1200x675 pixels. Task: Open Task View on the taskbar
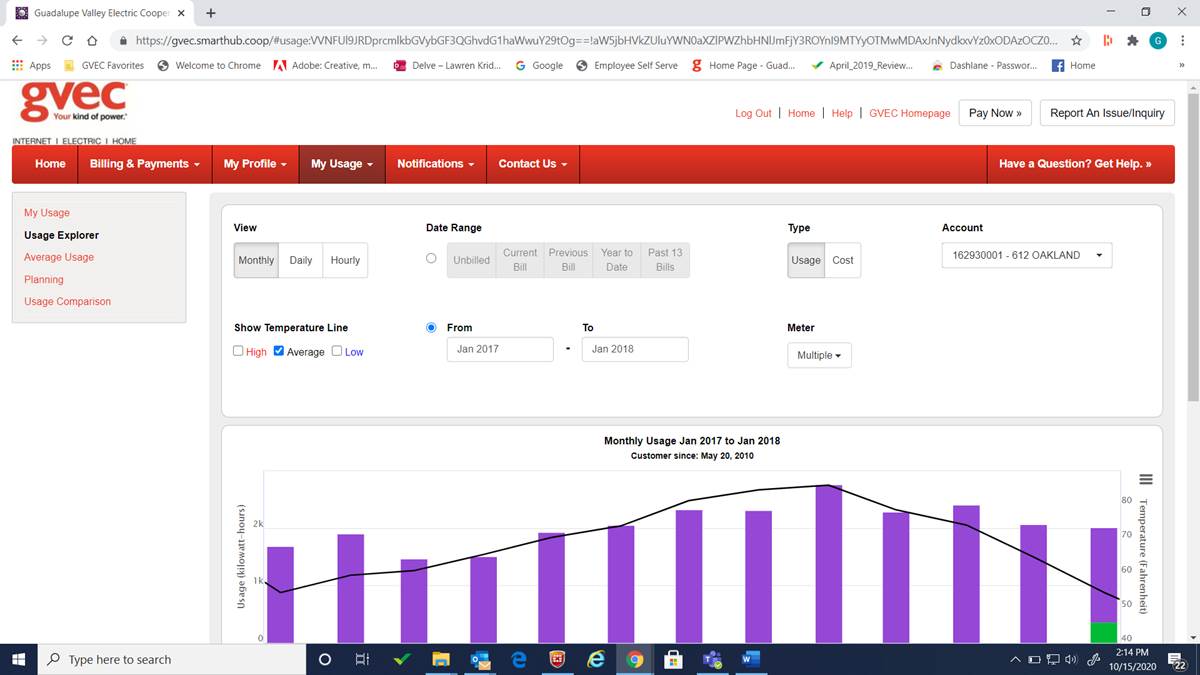[x=363, y=659]
